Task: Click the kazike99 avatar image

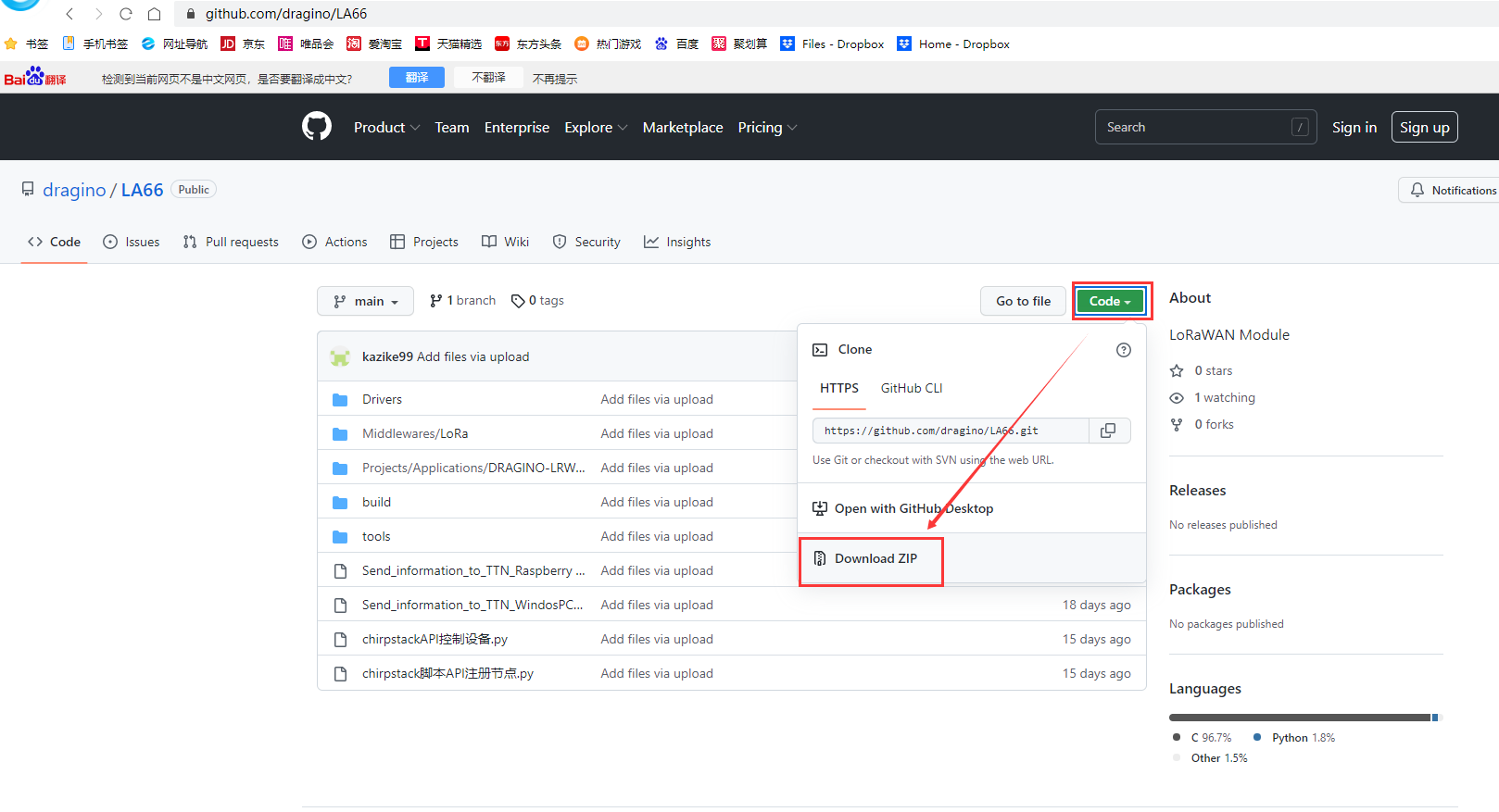Action: [x=340, y=356]
